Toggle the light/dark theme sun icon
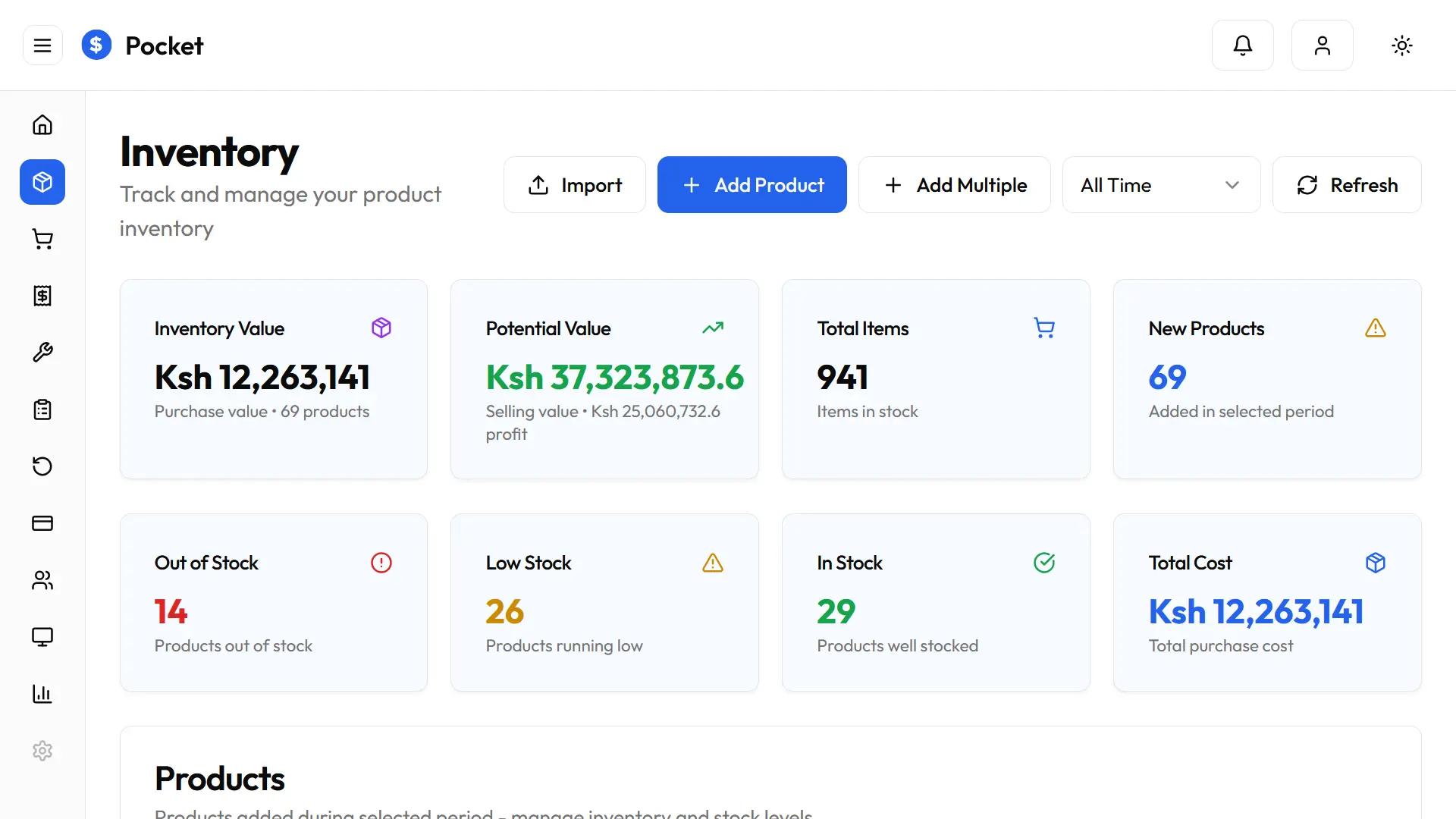 point(1401,45)
